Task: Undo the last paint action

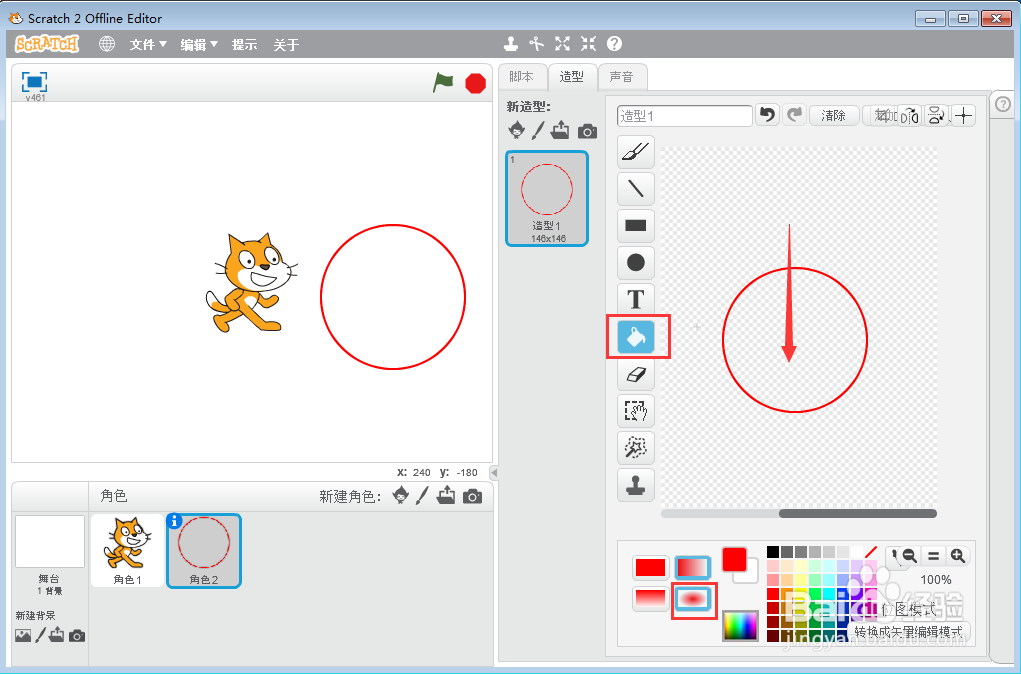Action: 768,115
